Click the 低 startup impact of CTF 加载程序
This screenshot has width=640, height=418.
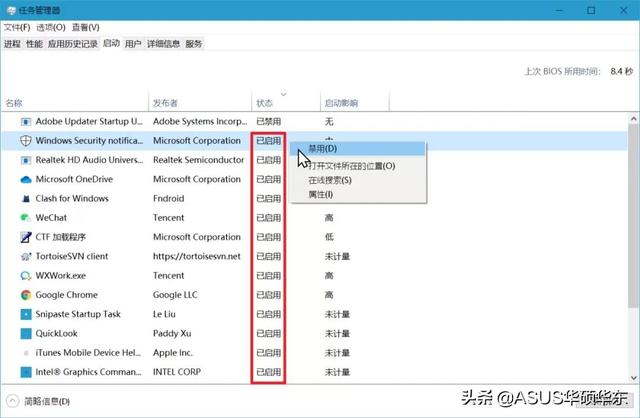(329, 237)
